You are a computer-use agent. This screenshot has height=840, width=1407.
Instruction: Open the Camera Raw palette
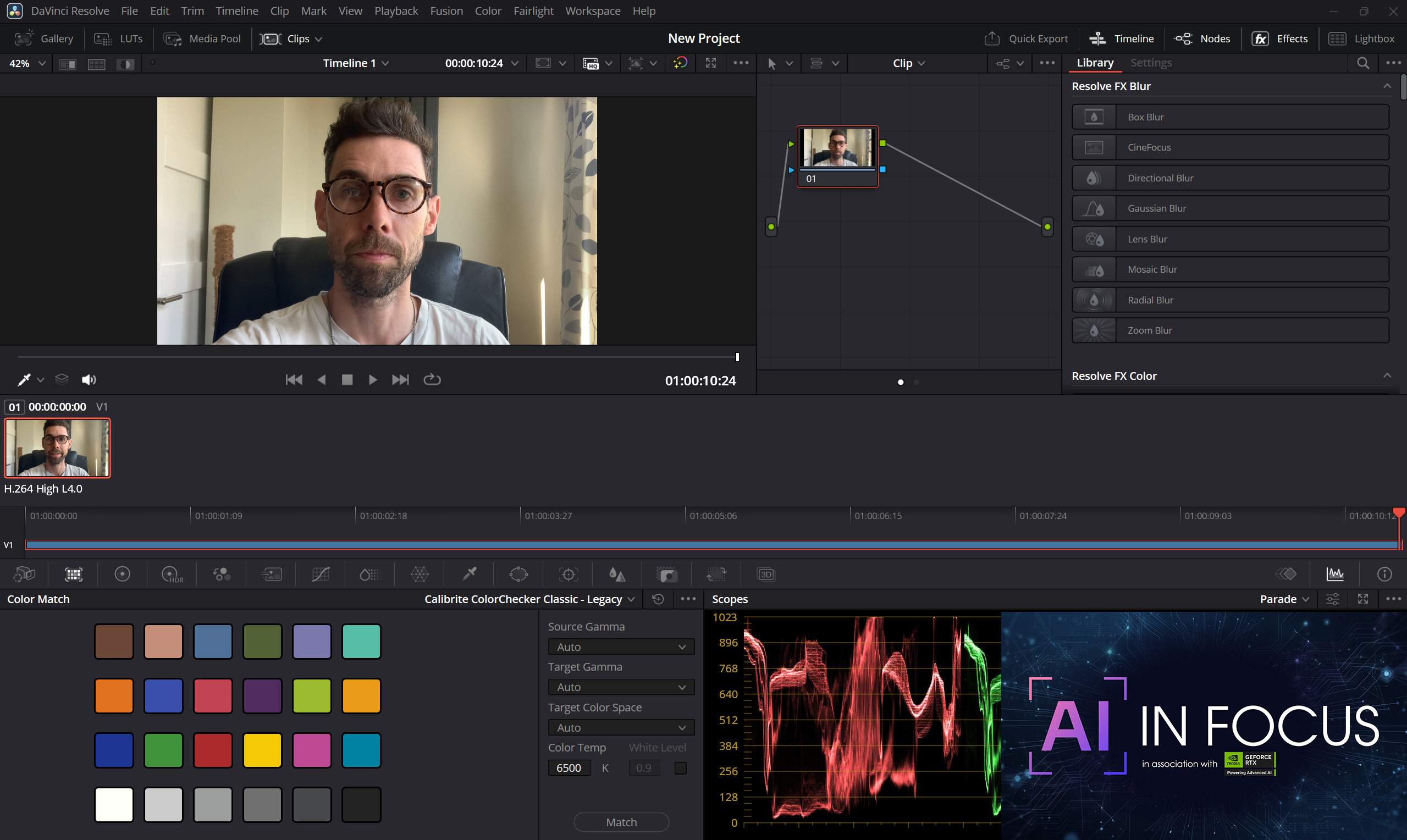point(24,574)
